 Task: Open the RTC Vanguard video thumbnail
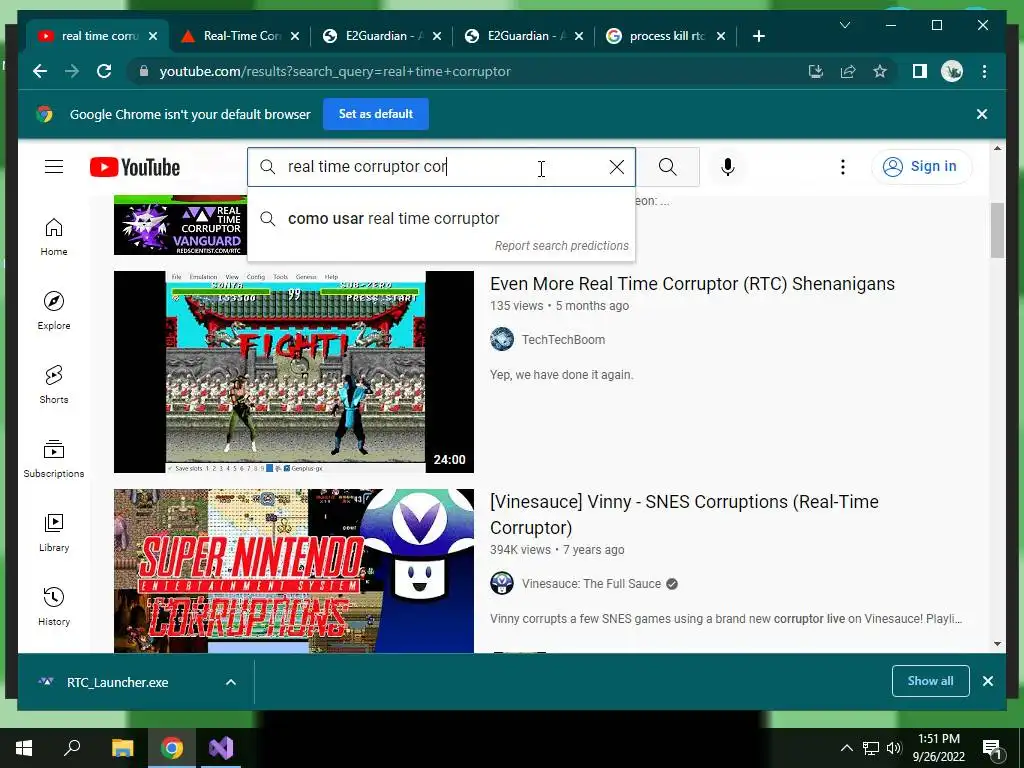(x=181, y=225)
